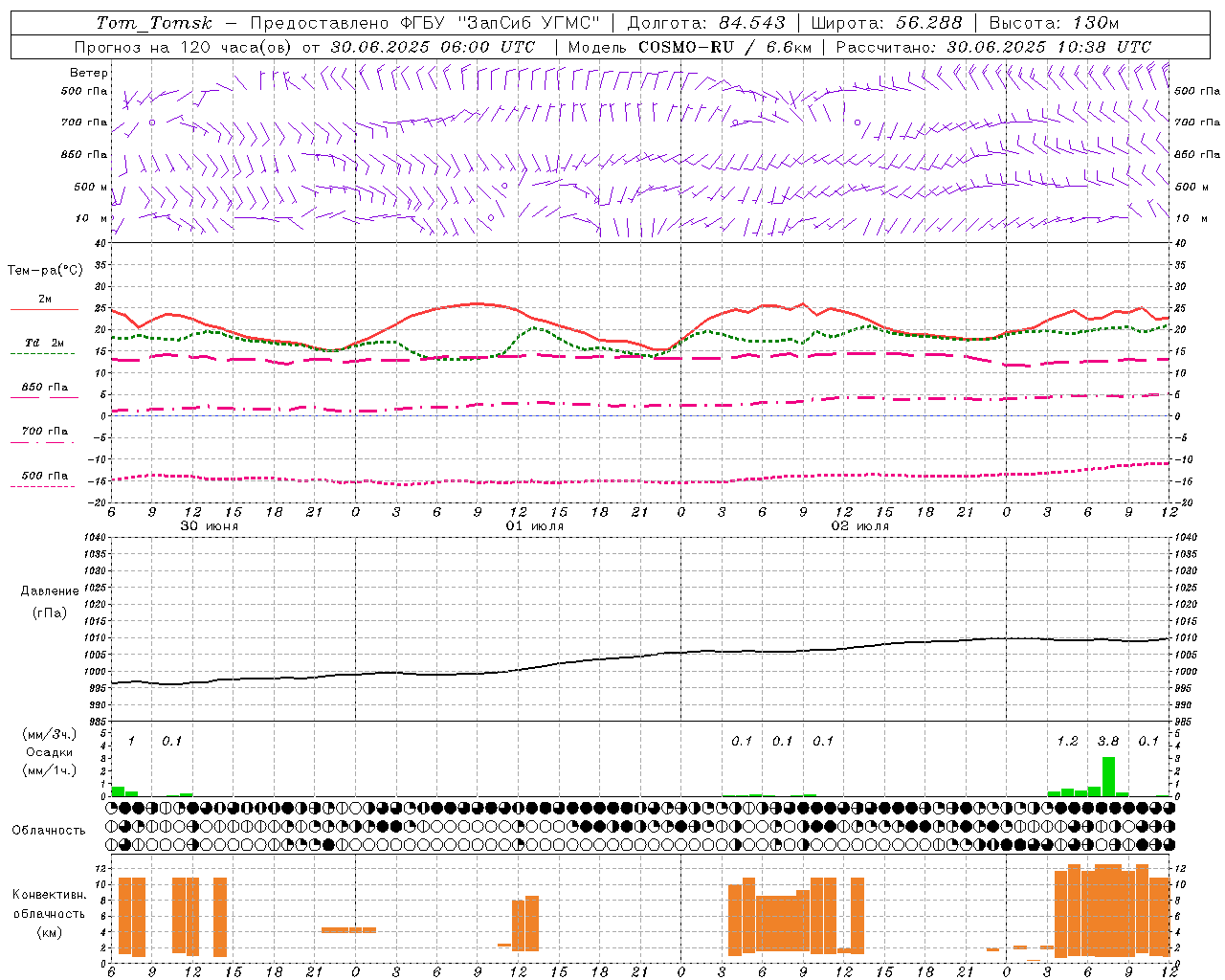1225x980 pixels.
Task: Click the (км) unit under convective label
Action: (x=49, y=932)
